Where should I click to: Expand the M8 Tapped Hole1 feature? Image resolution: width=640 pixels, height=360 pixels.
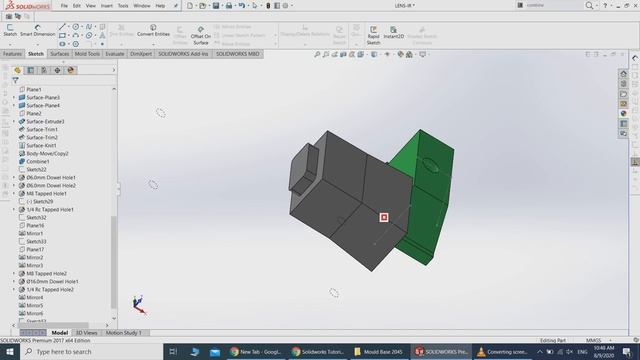click(x=13, y=193)
